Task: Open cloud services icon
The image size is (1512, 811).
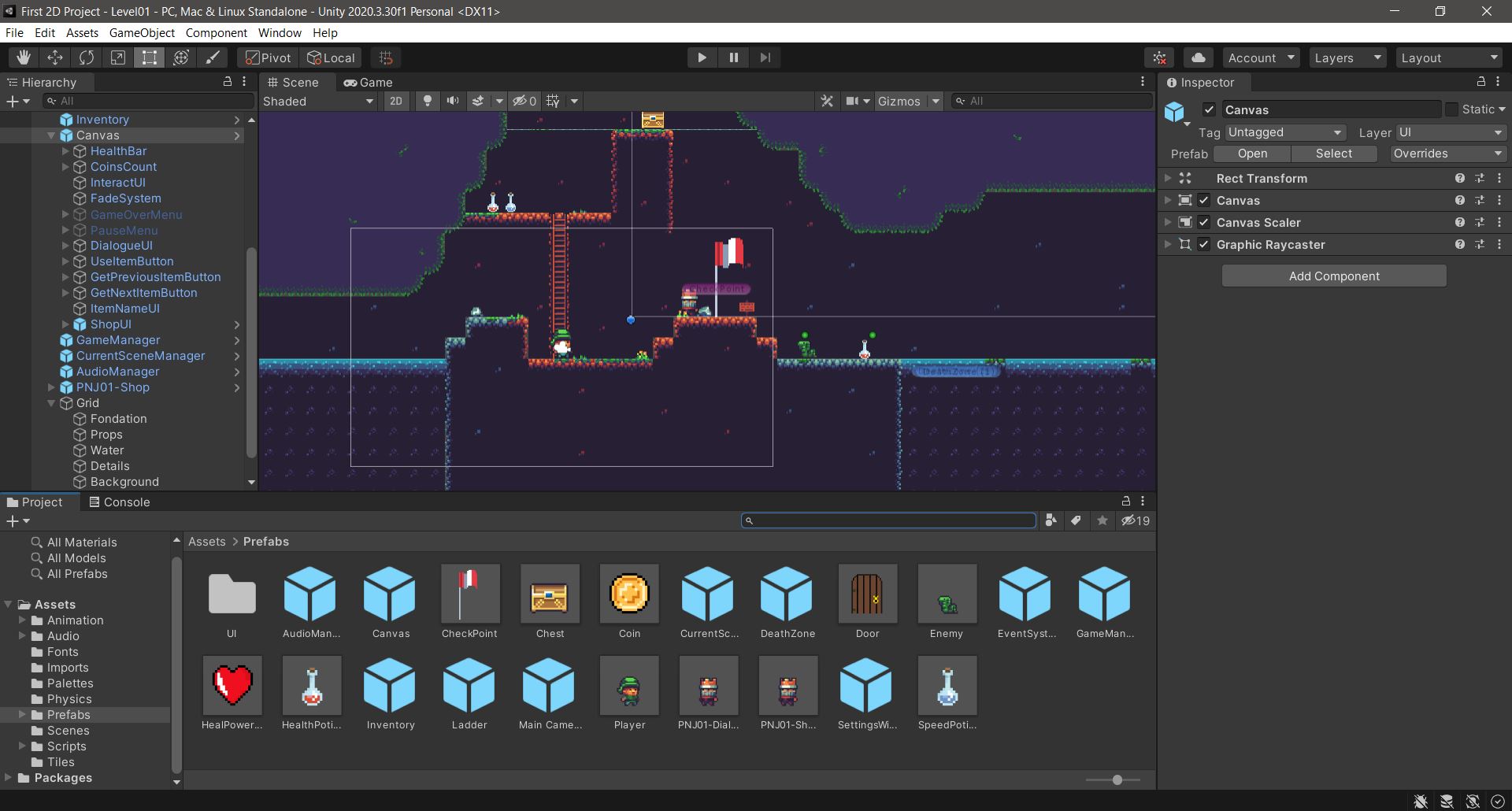Action: pos(1198,57)
